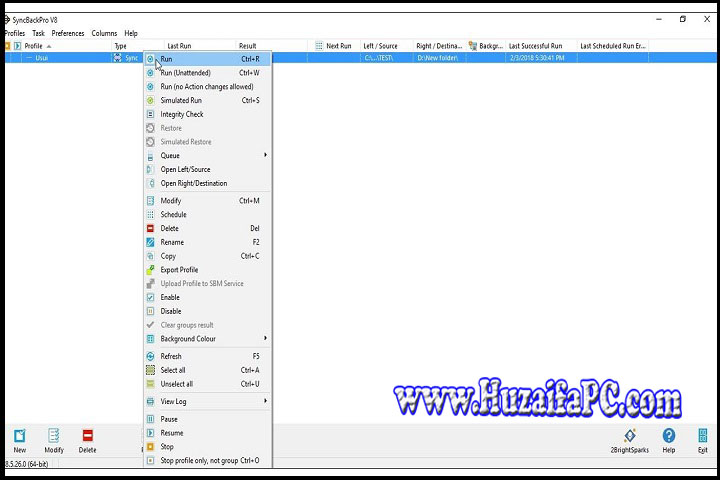This screenshot has height=480, width=720.
Task: Click the Modify toolbar icon at bottom
Action: point(54,435)
